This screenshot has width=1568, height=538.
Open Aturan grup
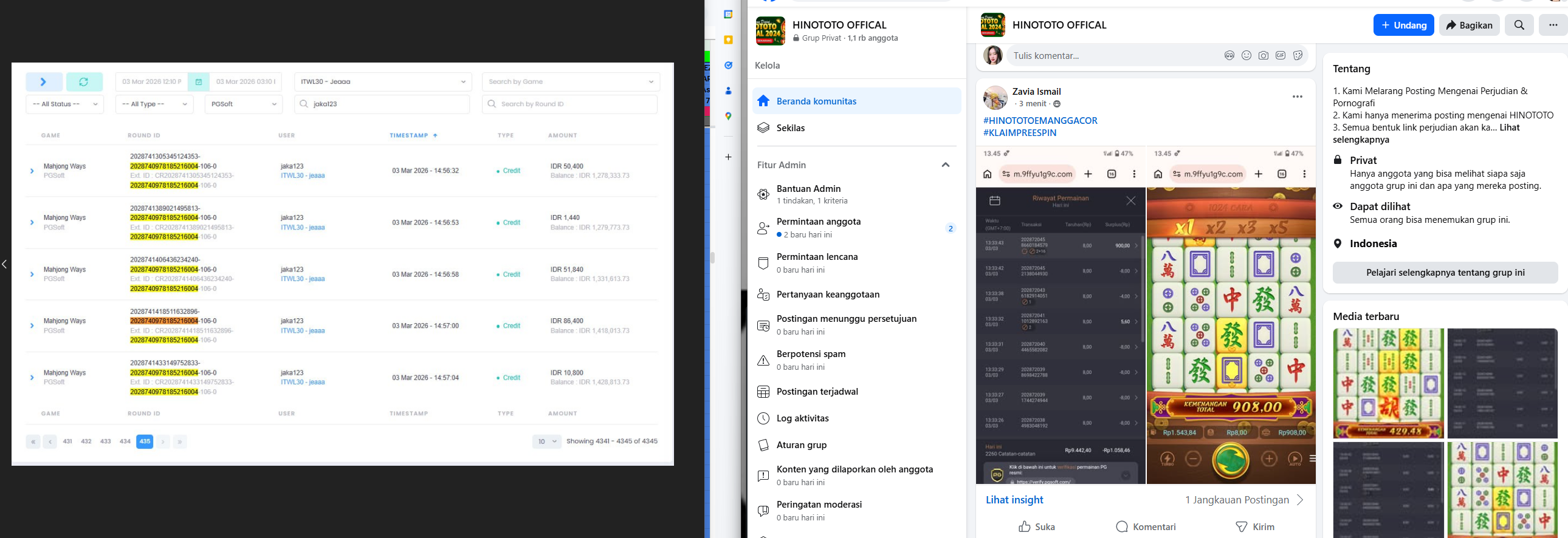[857, 445]
